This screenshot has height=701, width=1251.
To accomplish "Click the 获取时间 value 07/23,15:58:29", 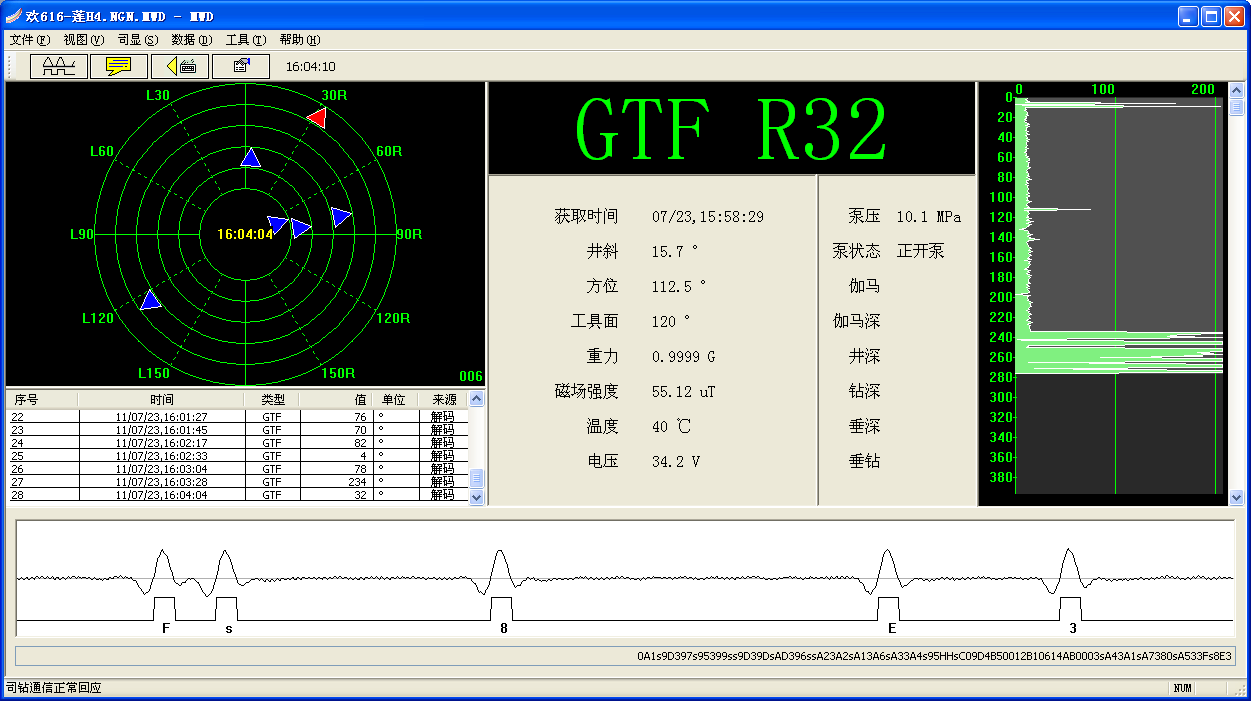I will (708, 216).
